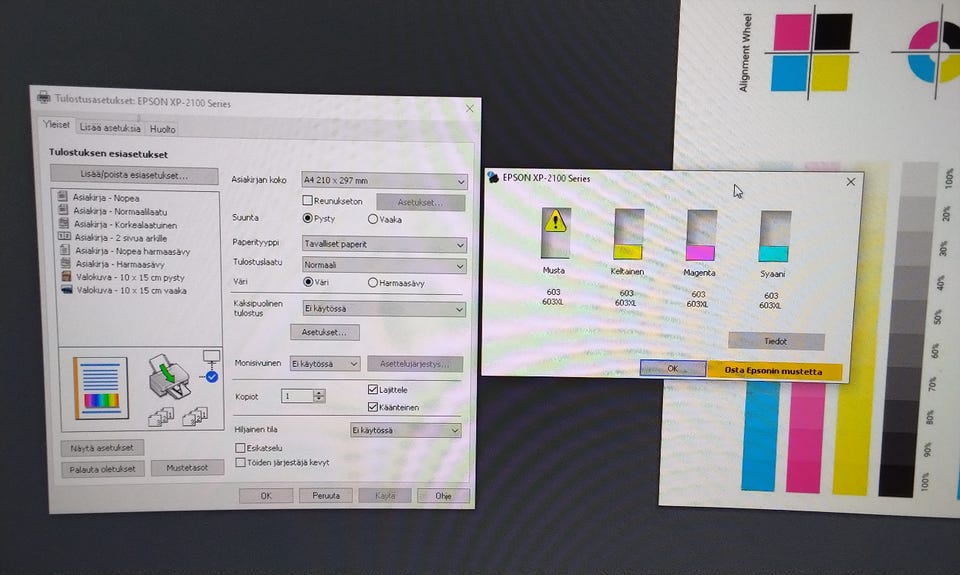Adjust the Kopiot spinner arrows
Image resolution: width=960 pixels, height=575 pixels.
click(319, 396)
